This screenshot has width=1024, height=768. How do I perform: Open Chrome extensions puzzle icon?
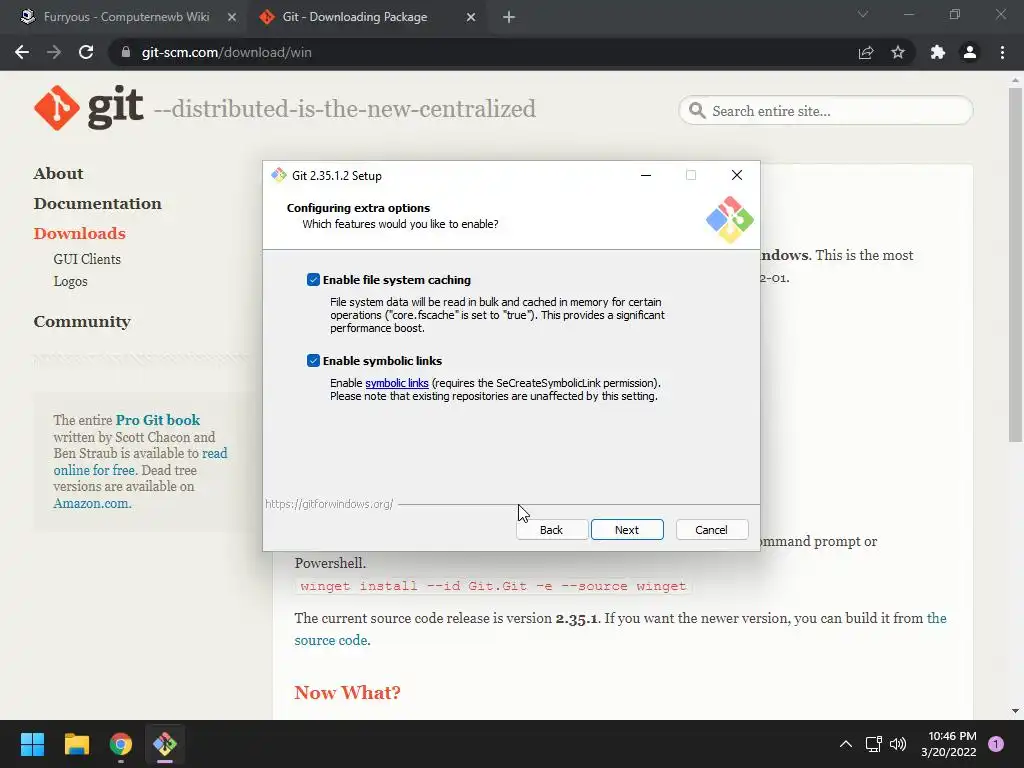938,52
